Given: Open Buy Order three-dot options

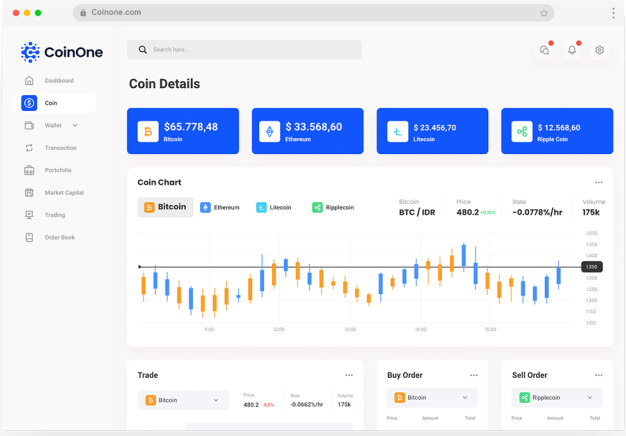Looking at the screenshot, I should [x=473, y=375].
